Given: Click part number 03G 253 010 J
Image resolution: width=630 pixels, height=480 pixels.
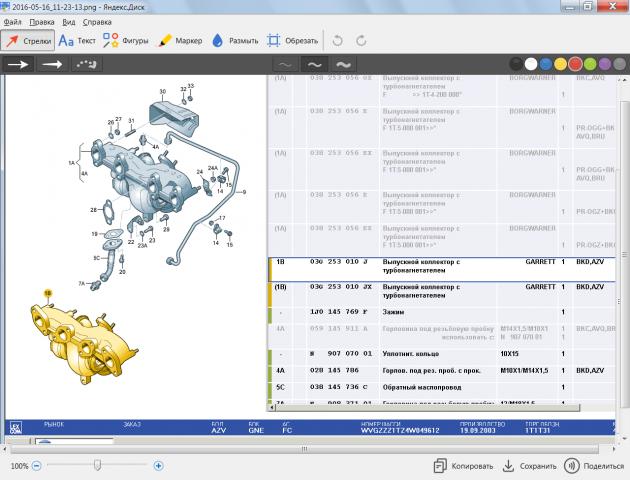Looking at the screenshot, I should 339,262.
